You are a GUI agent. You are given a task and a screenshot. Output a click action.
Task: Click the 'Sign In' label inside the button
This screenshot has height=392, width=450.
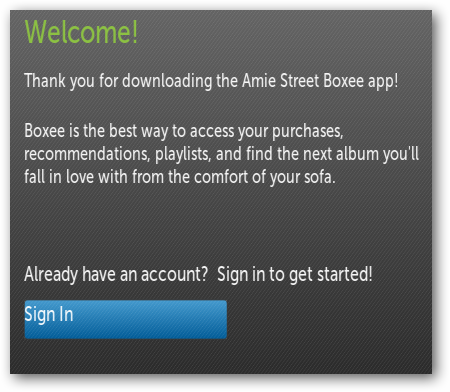click(49, 314)
